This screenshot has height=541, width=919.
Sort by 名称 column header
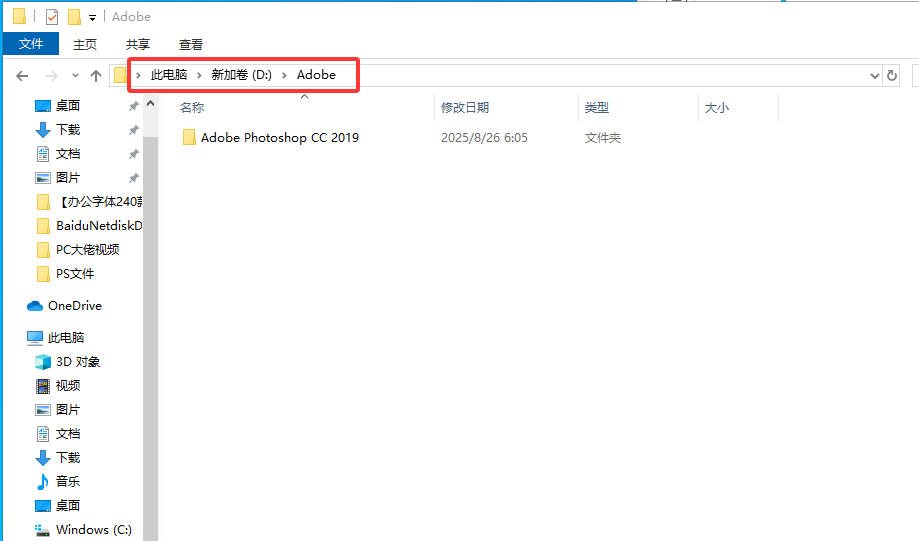[192, 108]
